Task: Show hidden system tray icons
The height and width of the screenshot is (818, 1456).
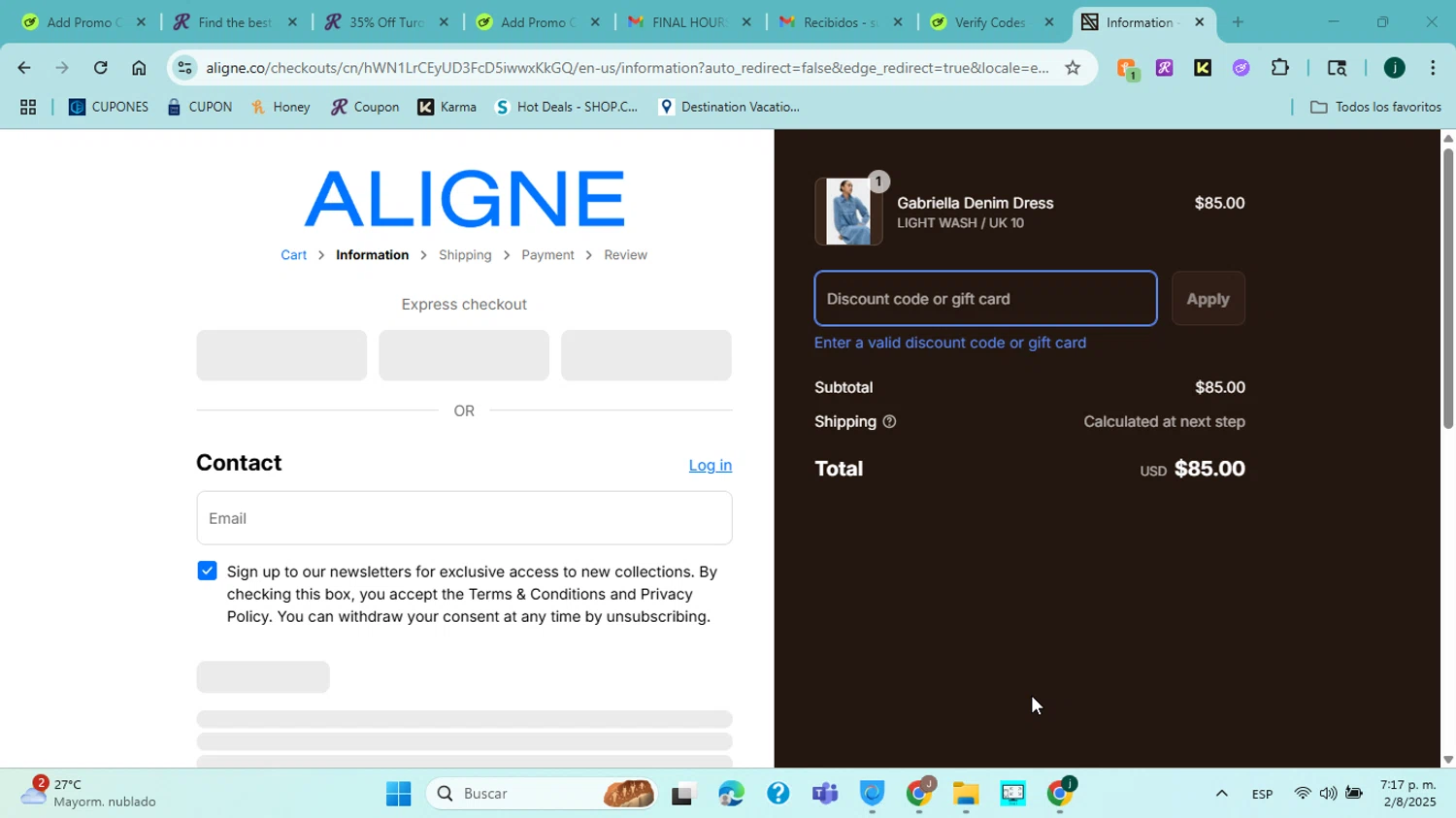Action: [1222, 794]
